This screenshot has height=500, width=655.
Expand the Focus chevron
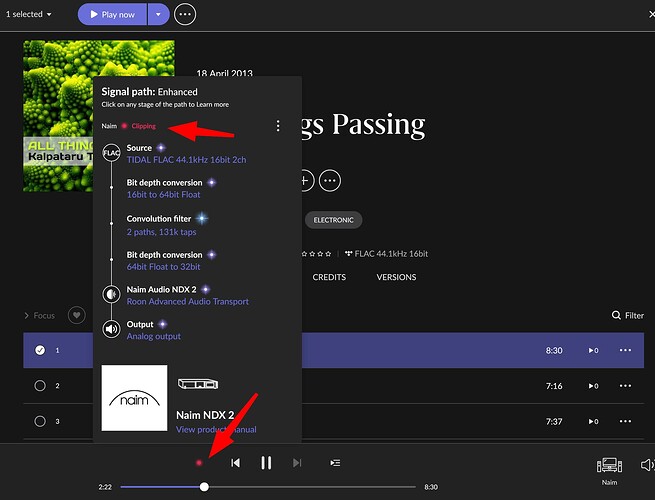pyautogui.click(x=26, y=315)
